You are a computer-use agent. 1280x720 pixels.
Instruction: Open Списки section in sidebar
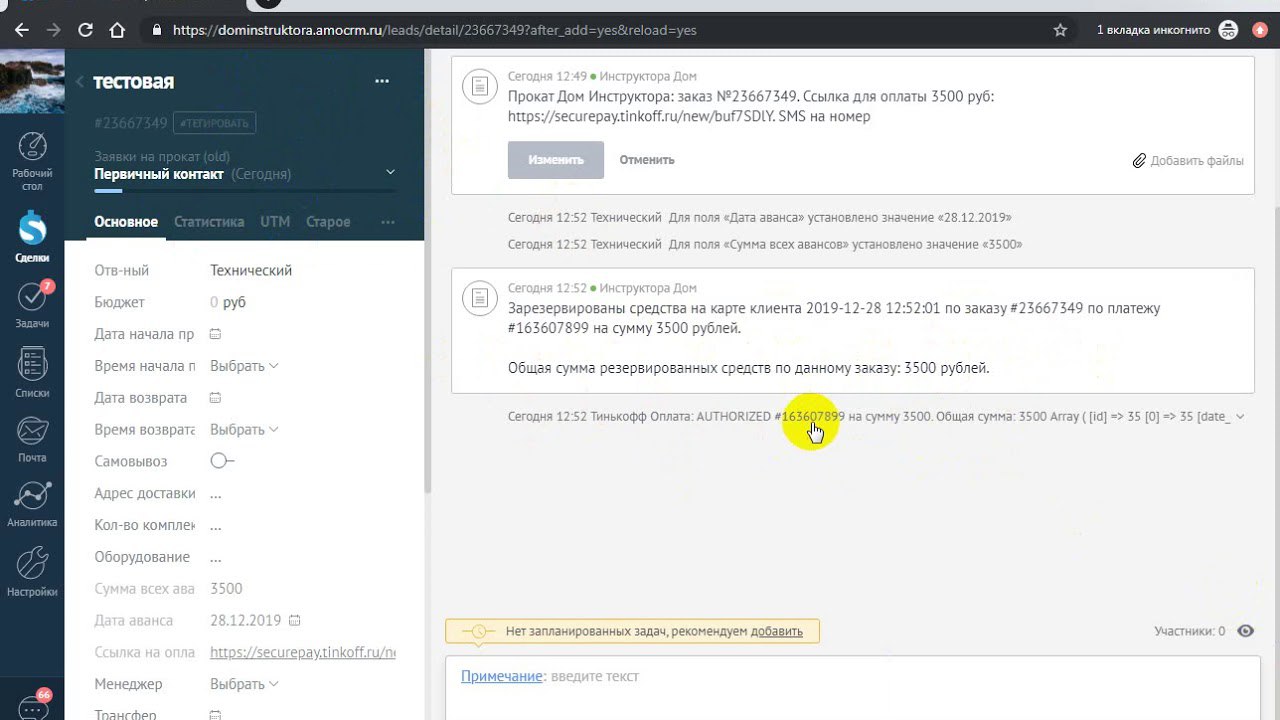click(32, 372)
